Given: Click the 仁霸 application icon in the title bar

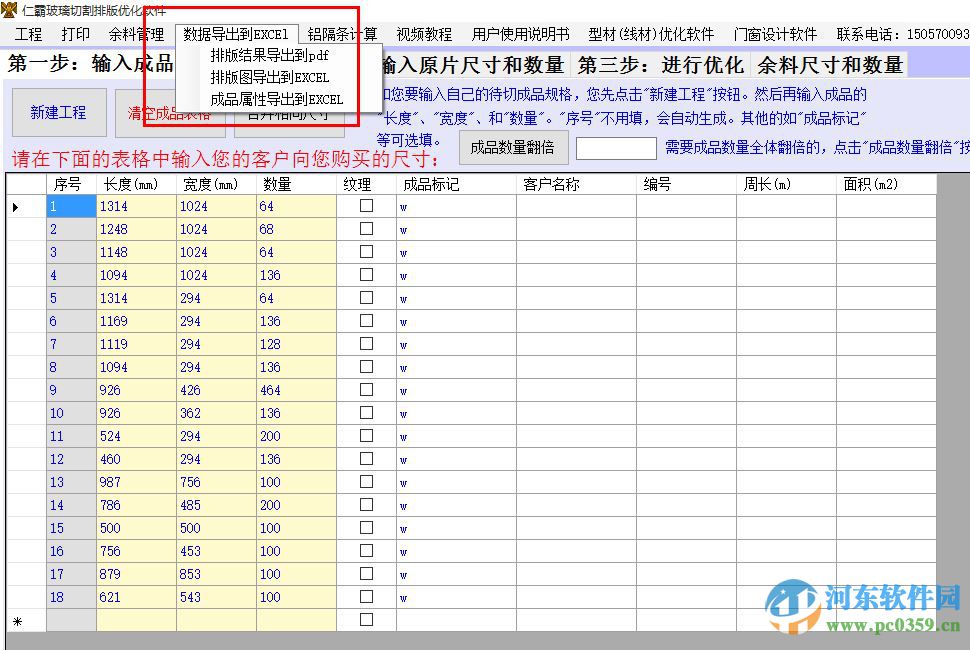Looking at the screenshot, I should point(9,7).
